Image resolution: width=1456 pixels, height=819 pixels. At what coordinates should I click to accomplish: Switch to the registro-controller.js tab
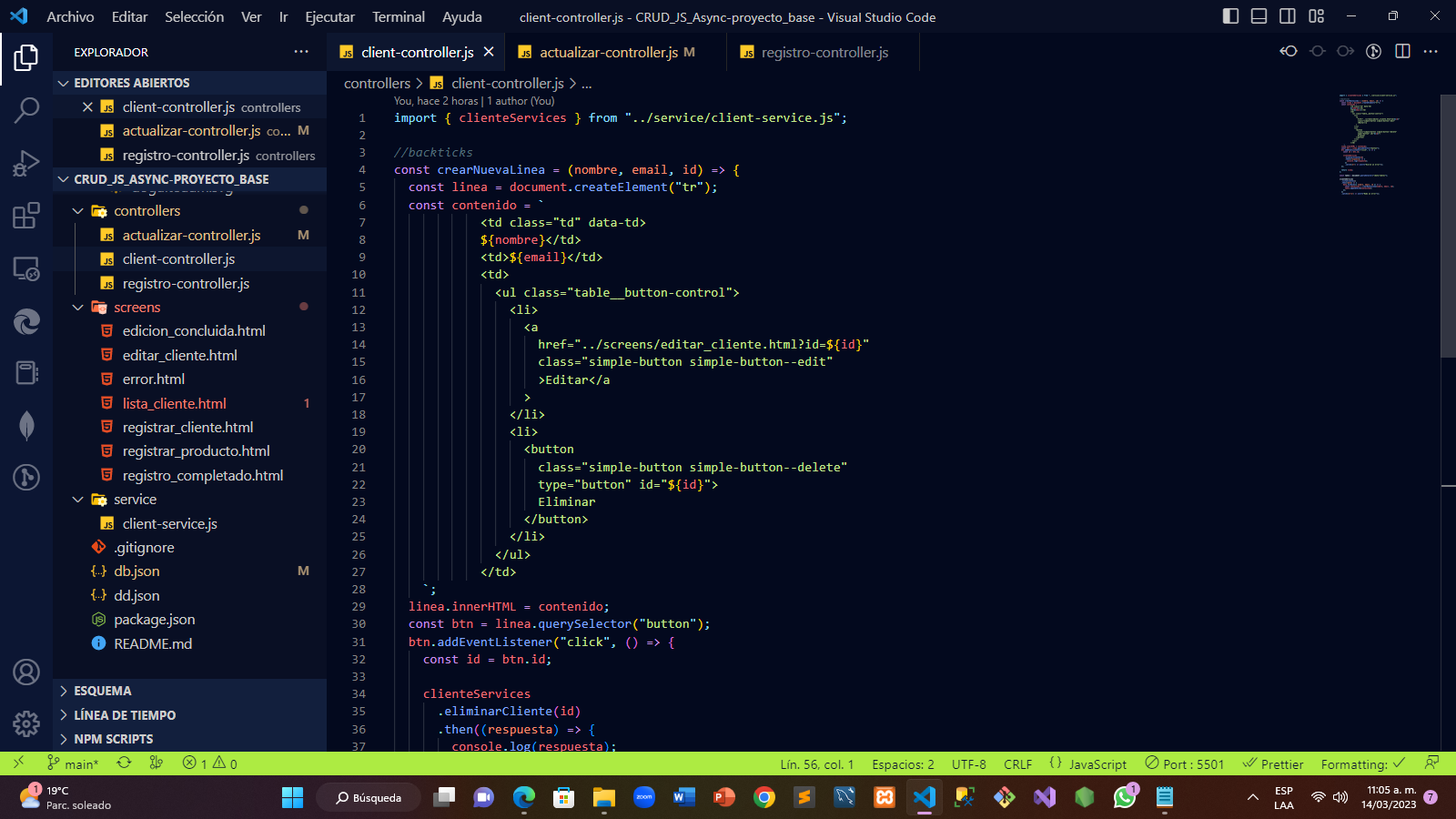pos(824,52)
